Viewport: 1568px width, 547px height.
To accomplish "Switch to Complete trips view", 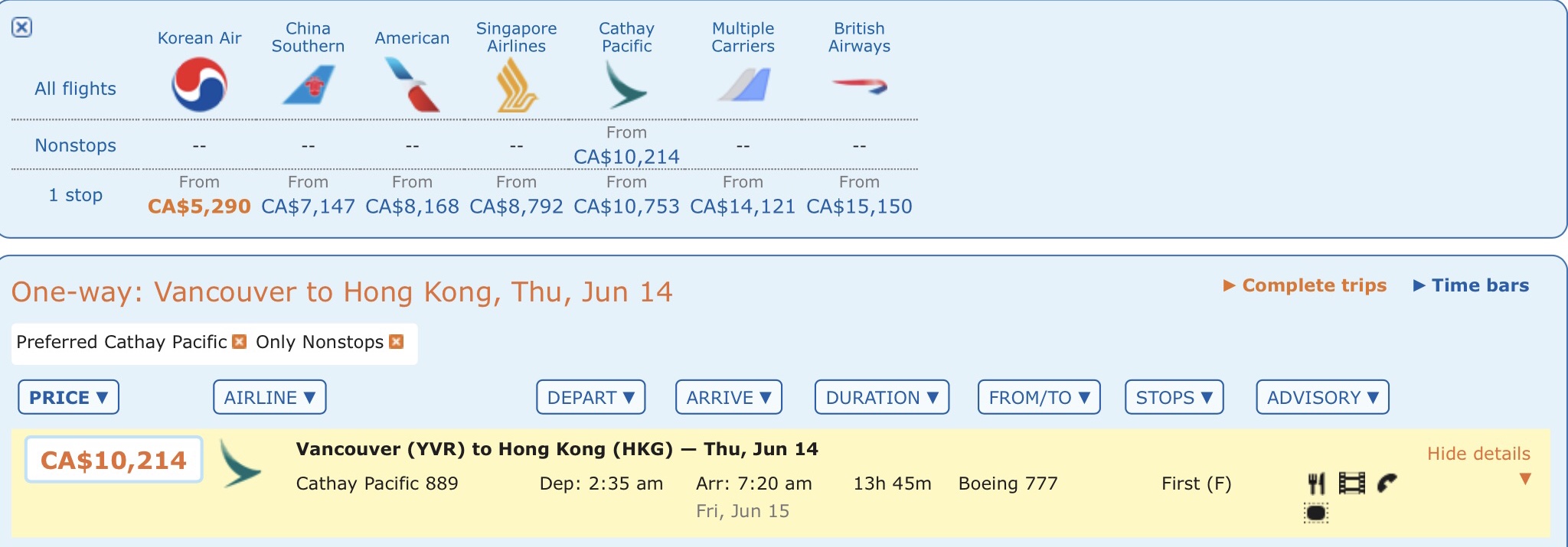I will pos(1305,285).
